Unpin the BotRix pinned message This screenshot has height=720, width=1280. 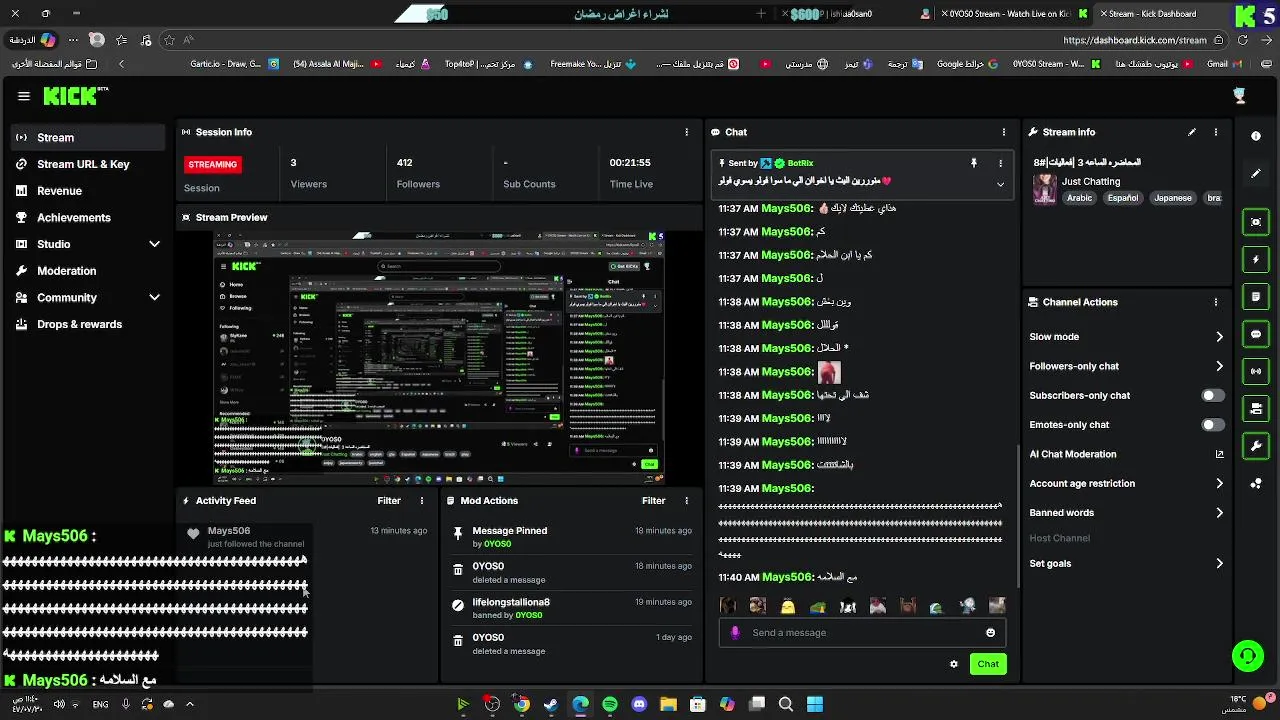tap(973, 163)
